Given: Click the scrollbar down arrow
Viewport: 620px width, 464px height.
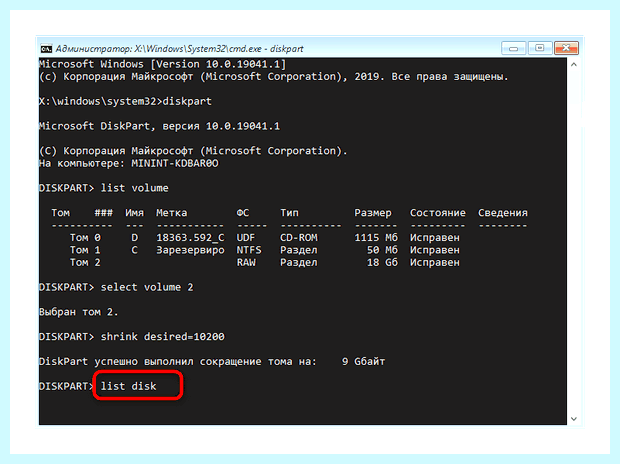Looking at the screenshot, I should pos(574,419).
